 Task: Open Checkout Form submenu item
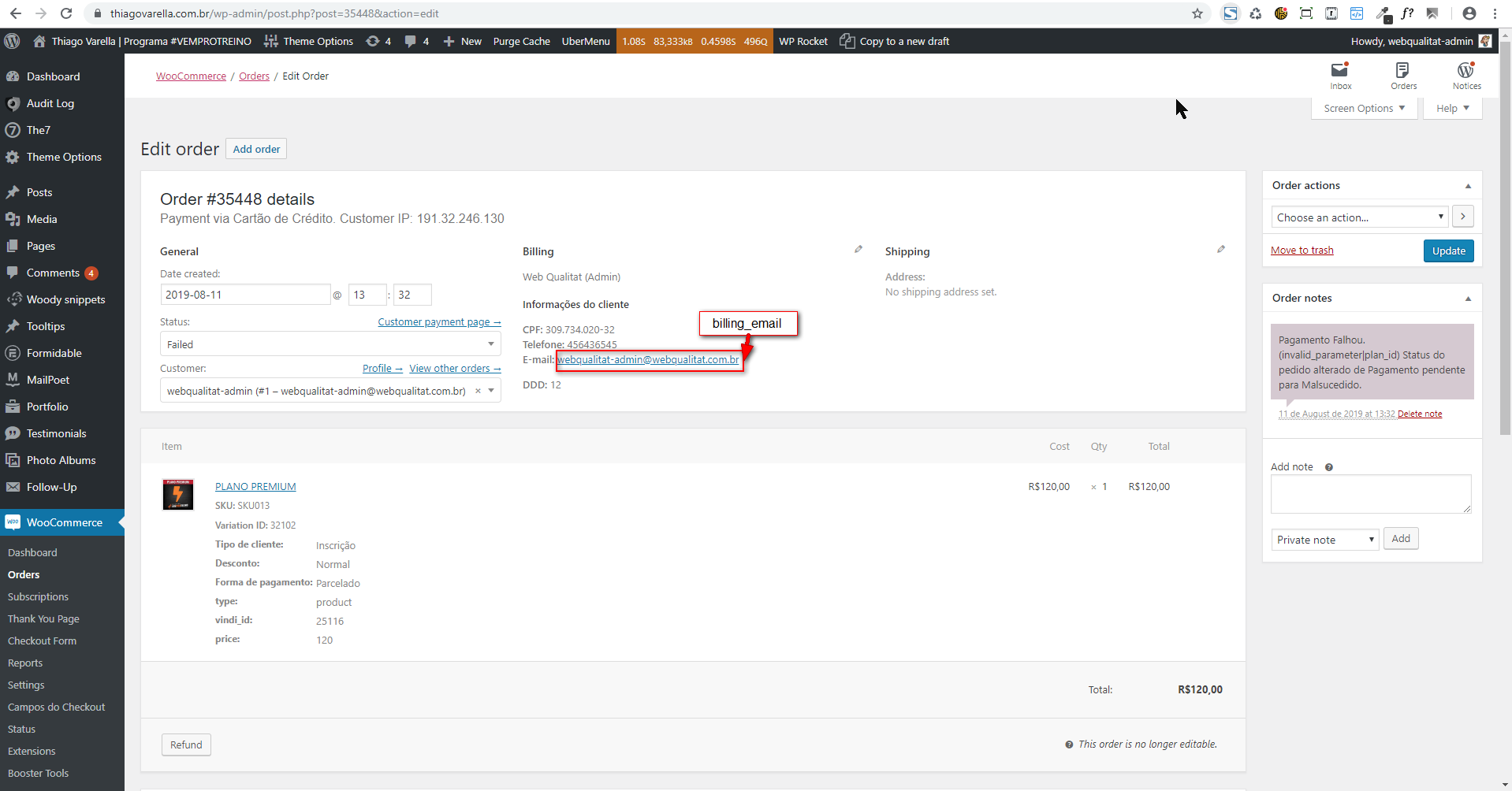tap(42, 641)
